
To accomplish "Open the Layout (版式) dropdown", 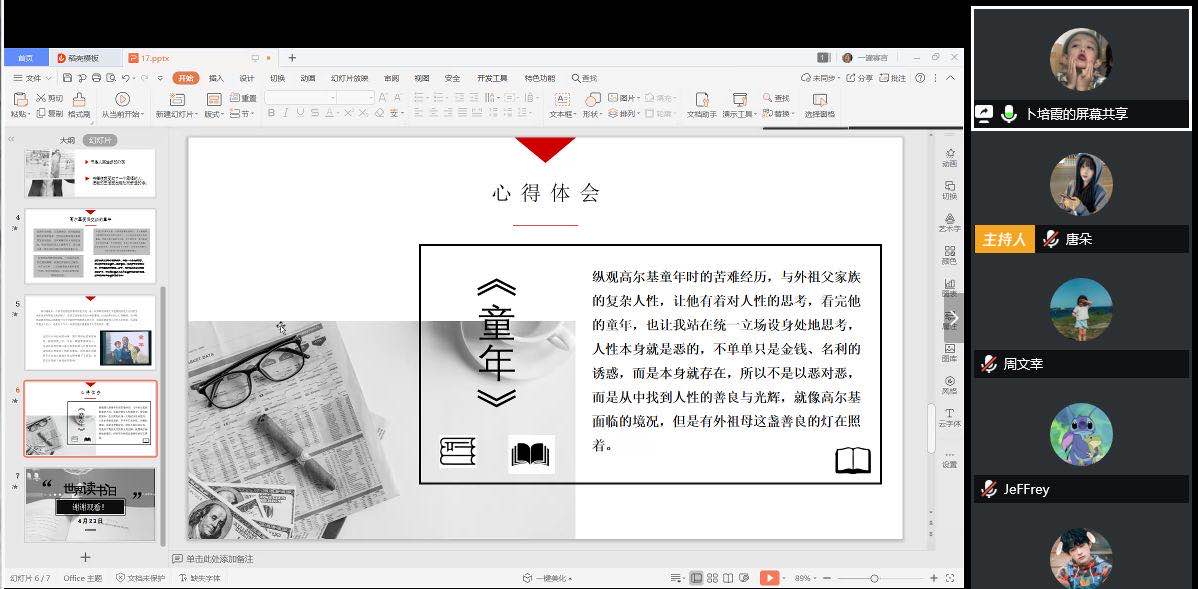I will coord(214,114).
